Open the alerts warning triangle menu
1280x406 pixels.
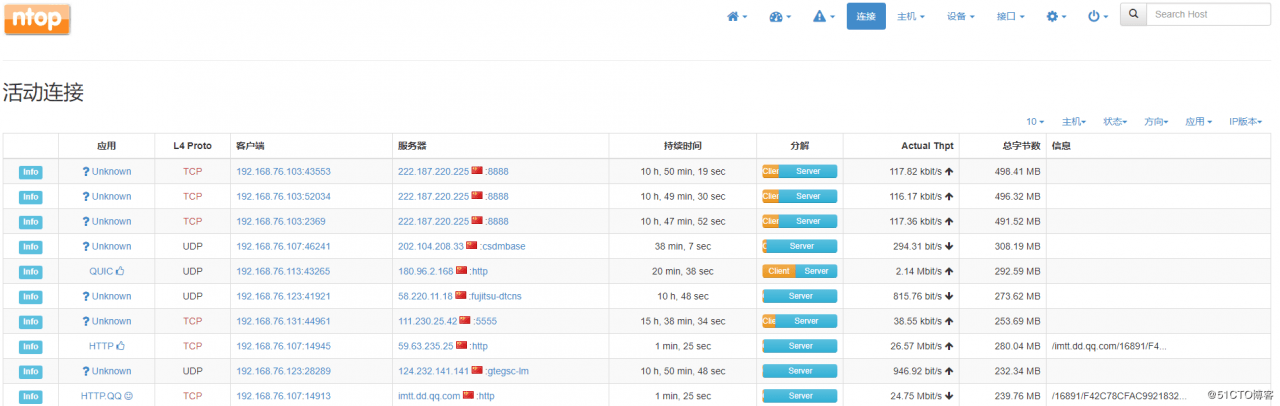pyautogui.click(x=823, y=17)
